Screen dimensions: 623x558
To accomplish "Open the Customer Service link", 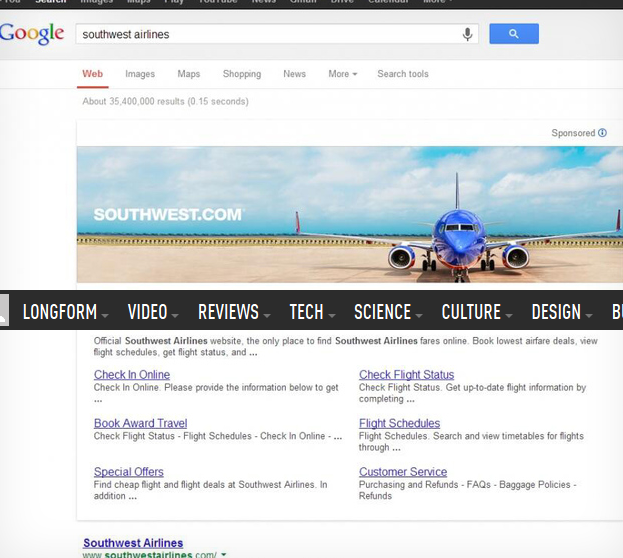I will click(403, 472).
